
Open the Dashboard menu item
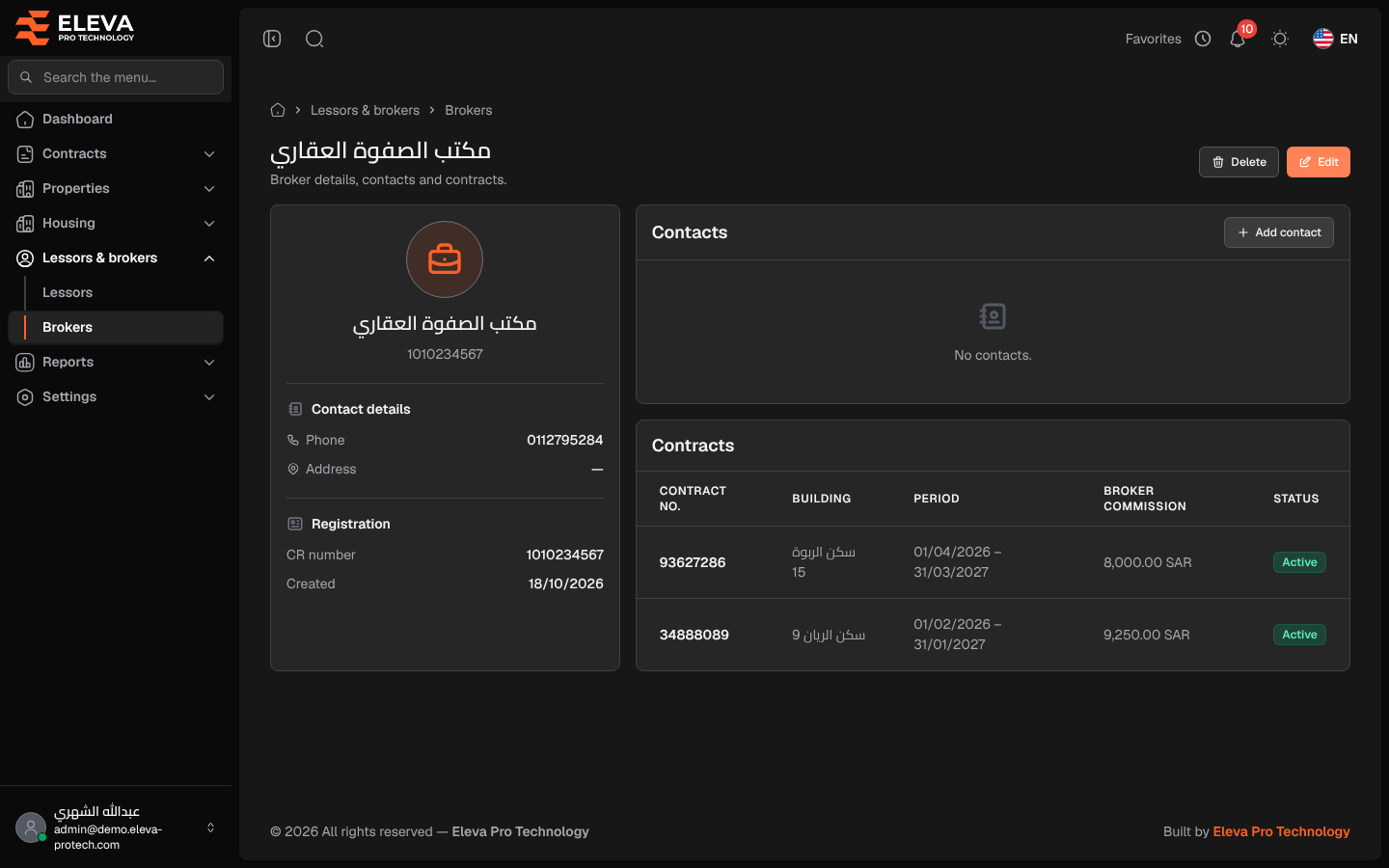[x=116, y=119]
